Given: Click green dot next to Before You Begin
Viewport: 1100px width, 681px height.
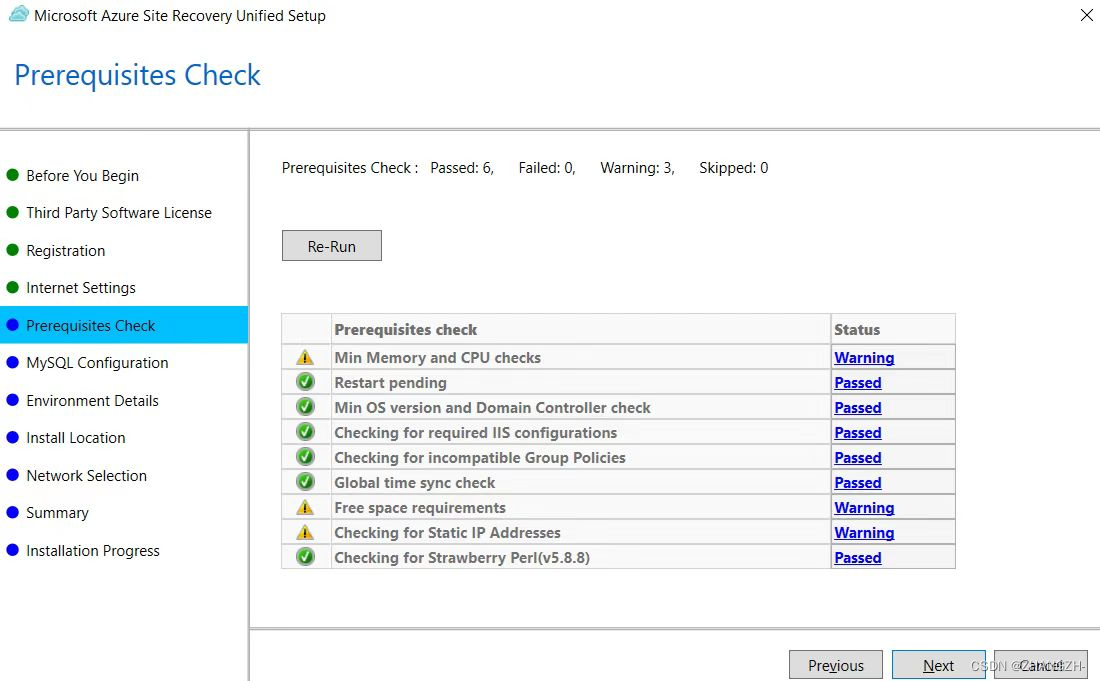Looking at the screenshot, I should (13, 175).
